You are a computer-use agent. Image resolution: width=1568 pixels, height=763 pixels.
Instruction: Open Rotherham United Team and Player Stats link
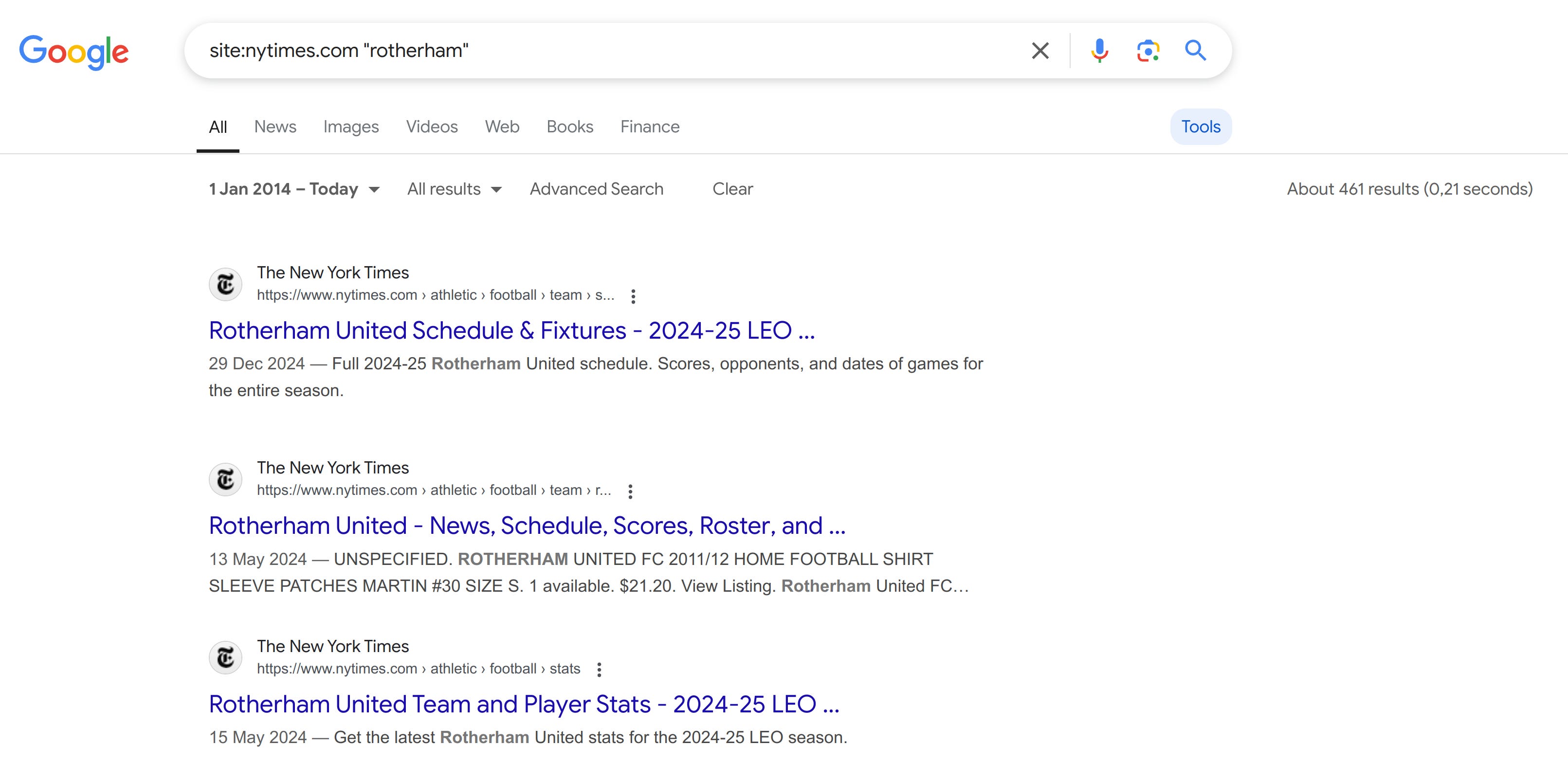(x=524, y=704)
